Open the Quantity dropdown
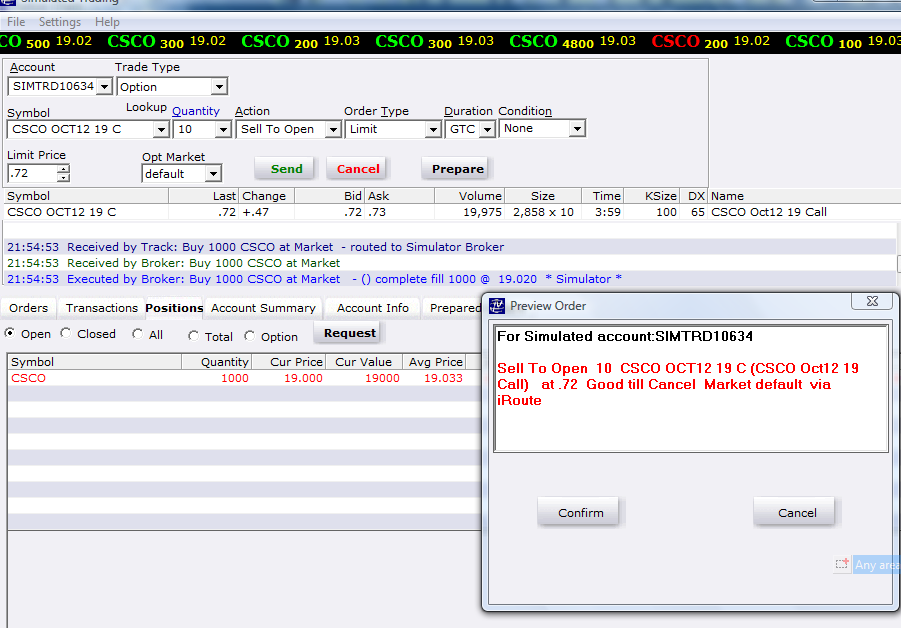The width and height of the screenshot is (901, 628). pos(224,130)
